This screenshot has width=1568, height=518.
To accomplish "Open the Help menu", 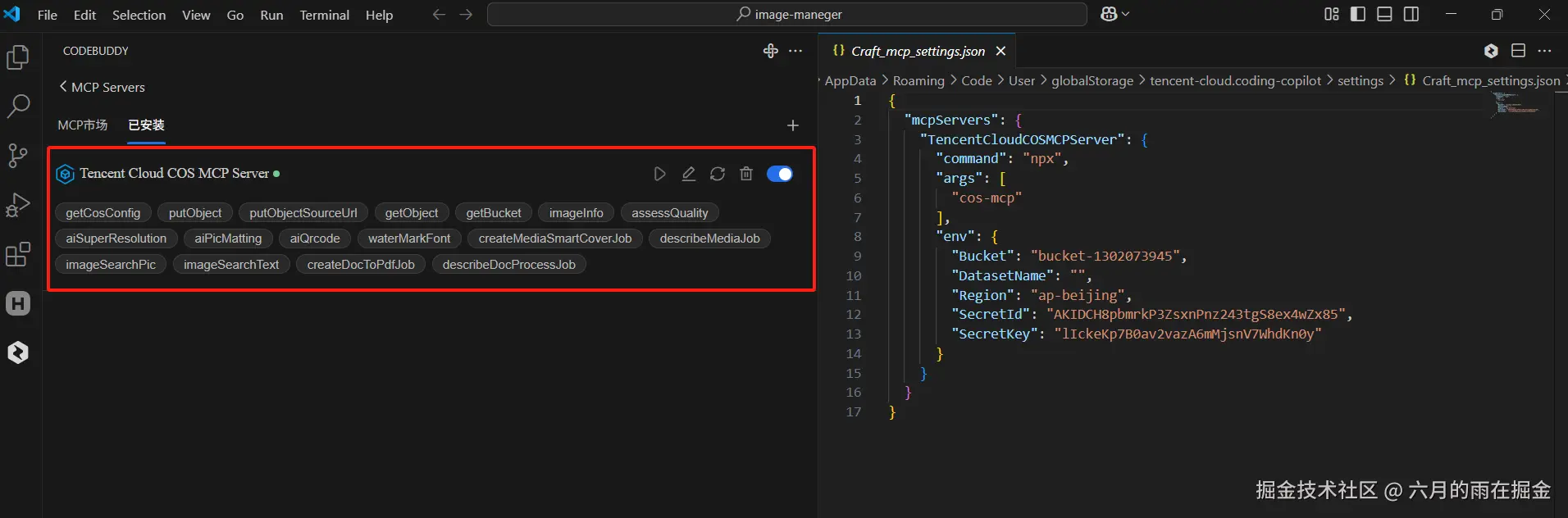I will [x=379, y=15].
